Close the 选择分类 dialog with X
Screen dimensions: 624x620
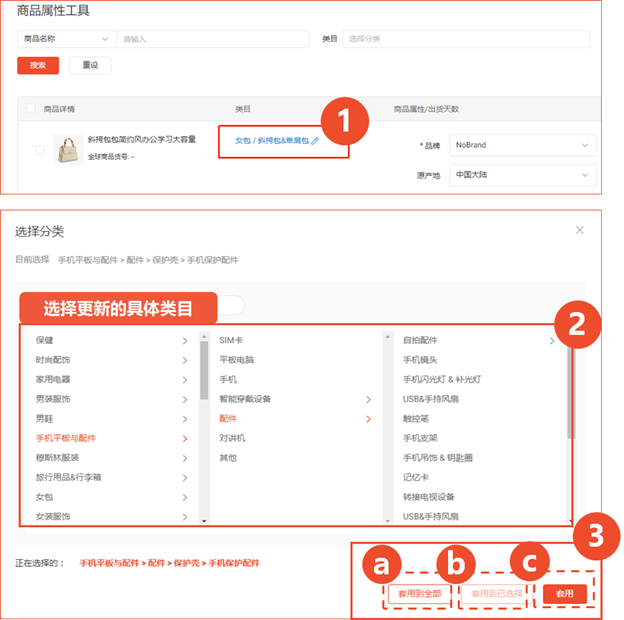(x=579, y=230)
